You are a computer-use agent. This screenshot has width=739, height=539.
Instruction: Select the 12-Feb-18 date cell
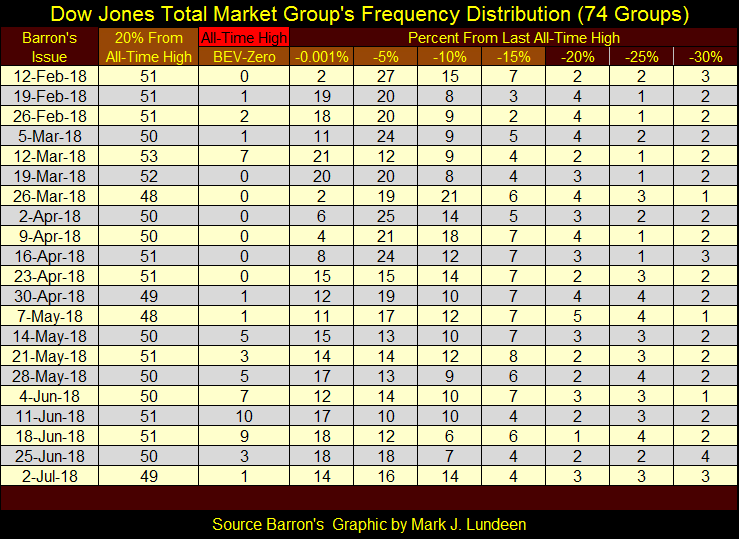[x=50, y=76]
